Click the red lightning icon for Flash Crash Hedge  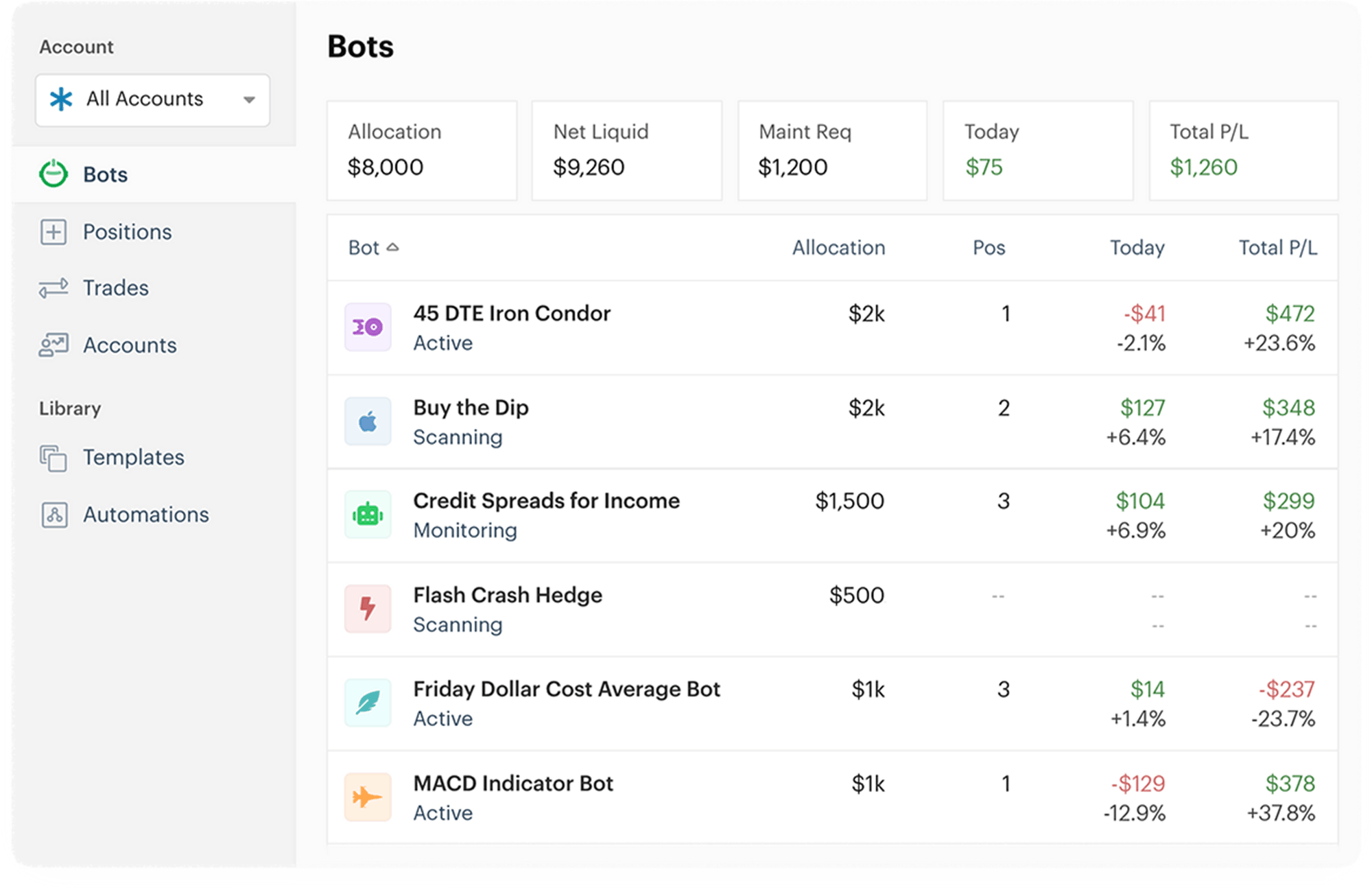(x=368, y=609)
